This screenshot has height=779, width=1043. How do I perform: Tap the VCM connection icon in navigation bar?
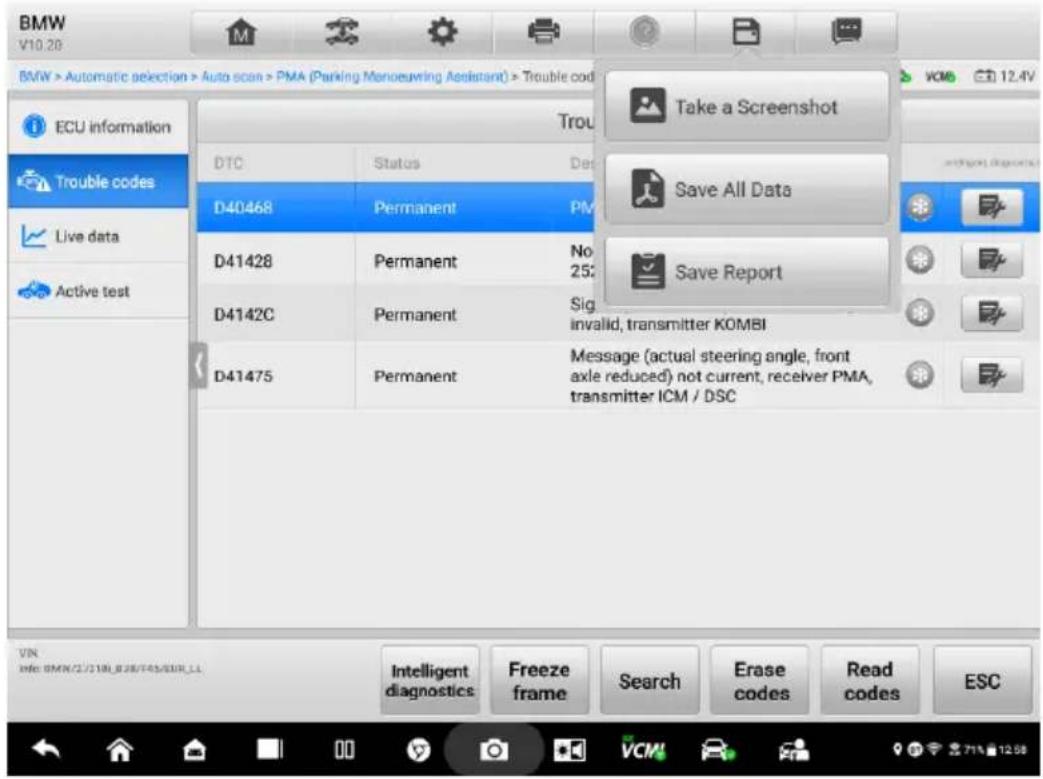click(x=643, y=748)
